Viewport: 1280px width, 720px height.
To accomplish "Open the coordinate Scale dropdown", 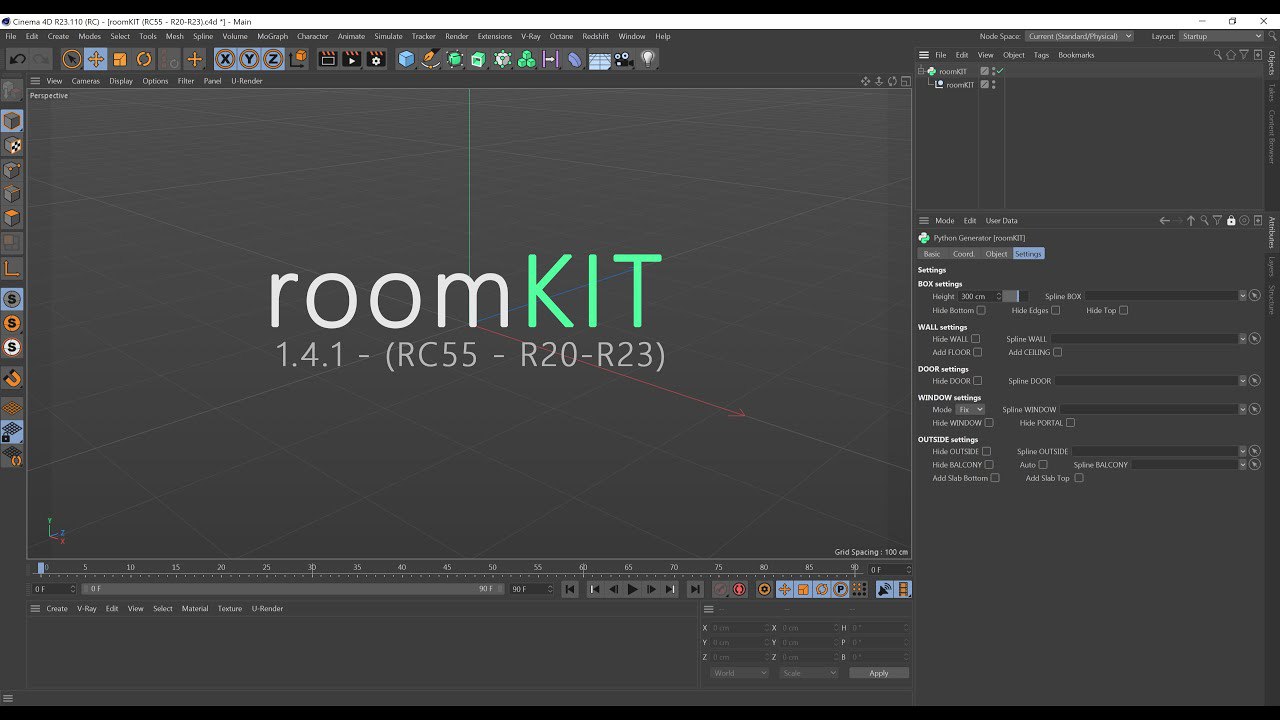I will pos(808,673).
